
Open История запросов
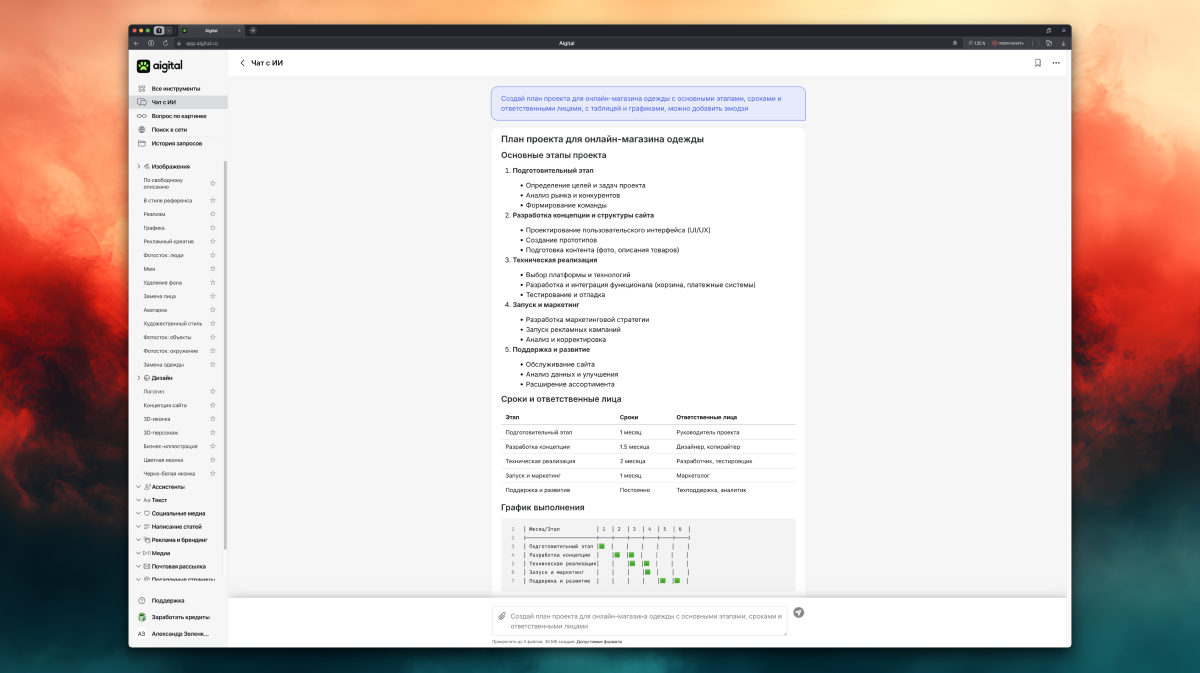point(170,143)
